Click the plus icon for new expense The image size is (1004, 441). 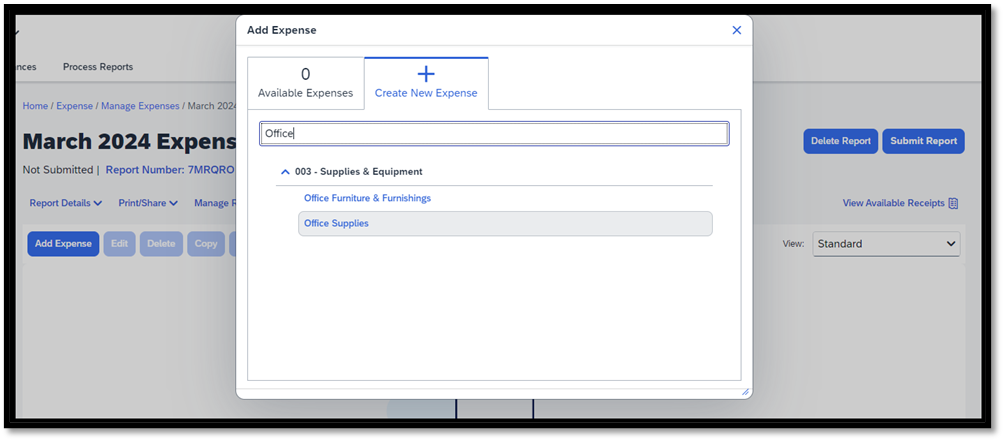coord(426,74)
